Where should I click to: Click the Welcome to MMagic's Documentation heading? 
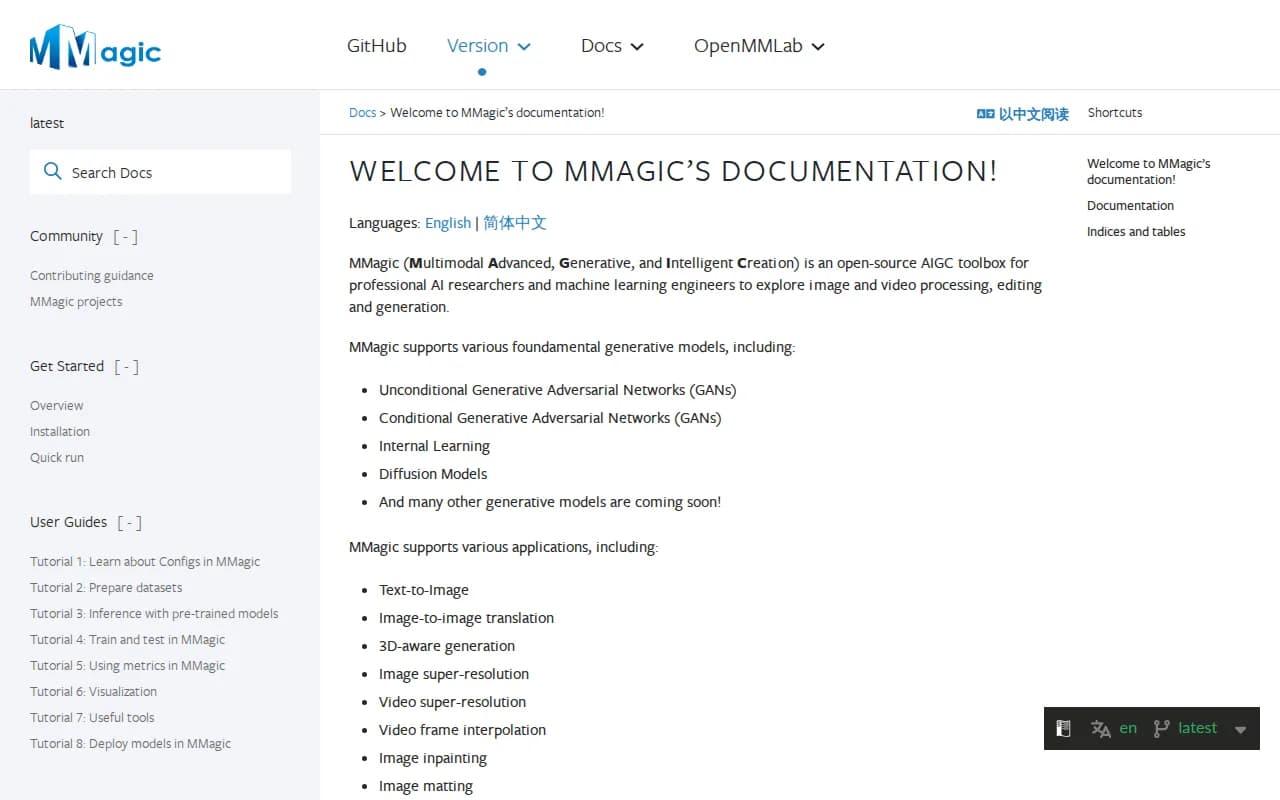pos(673,171)
